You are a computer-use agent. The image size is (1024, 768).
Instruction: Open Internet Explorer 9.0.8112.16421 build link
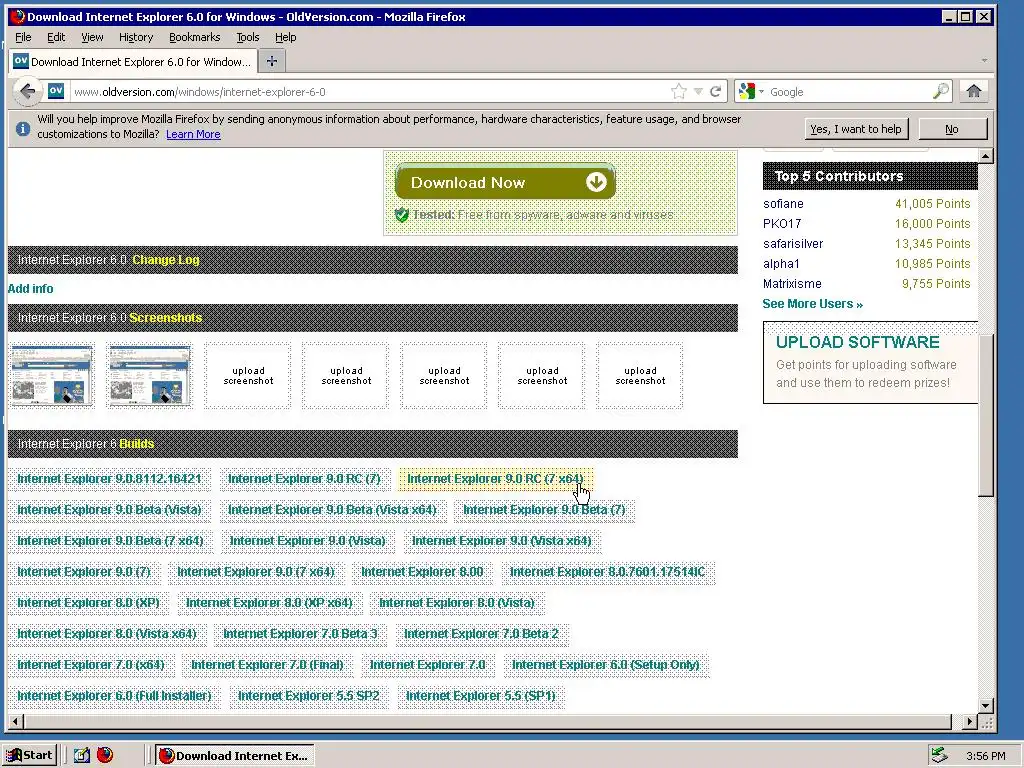click(109, 479)
